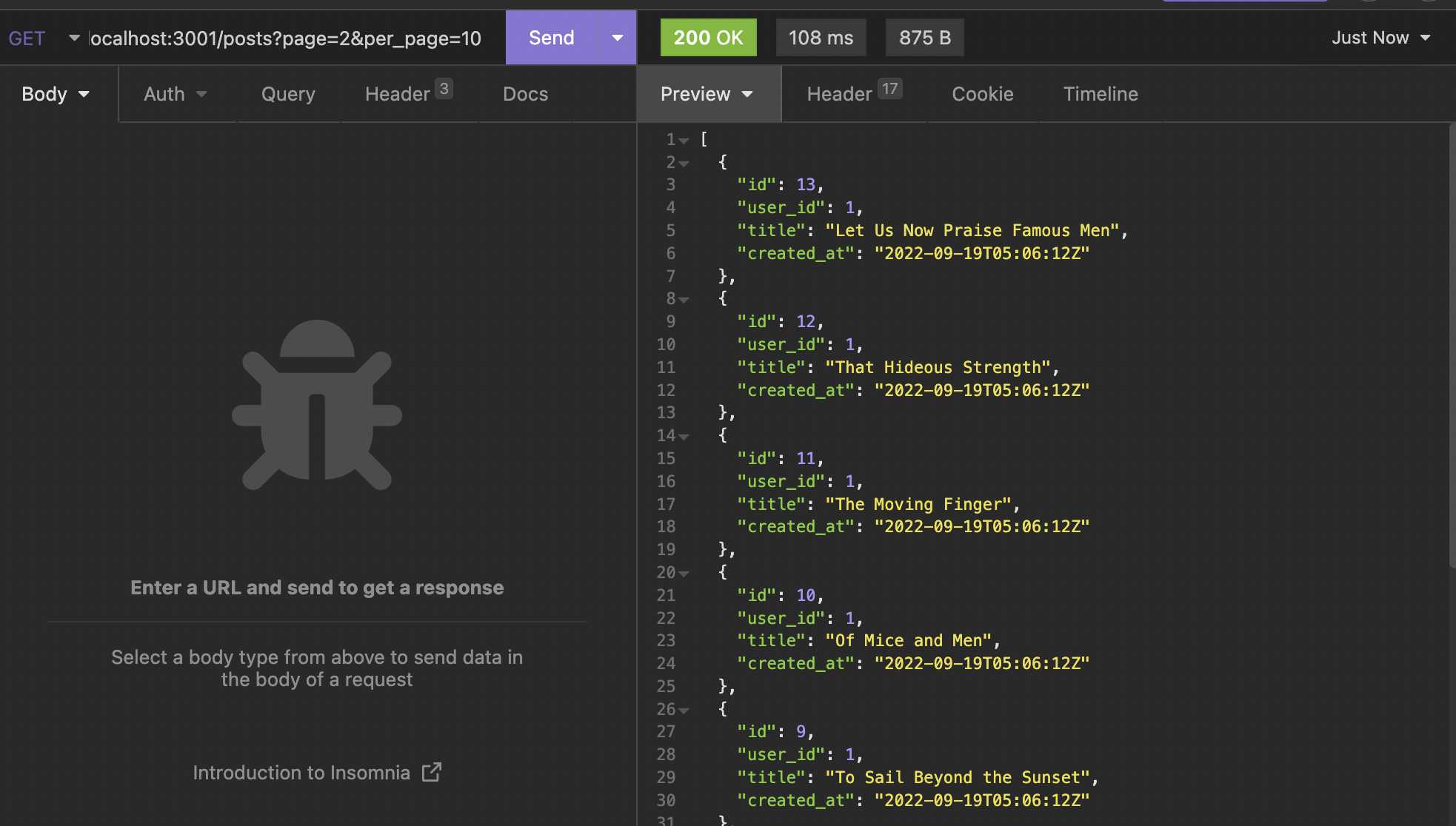Click the Send button

(x=551, y=38)
